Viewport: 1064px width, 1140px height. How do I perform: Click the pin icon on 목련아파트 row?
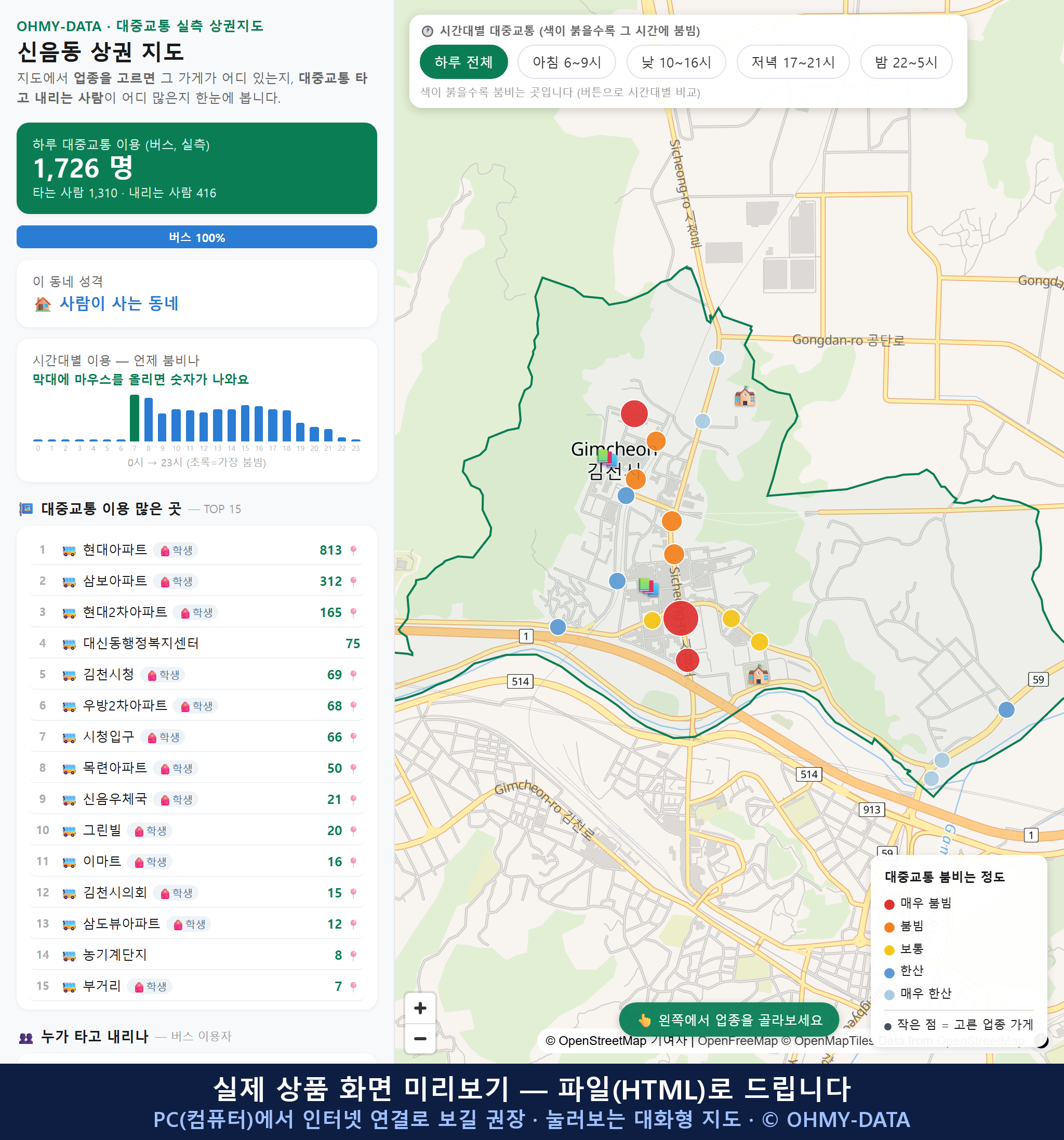353,769
